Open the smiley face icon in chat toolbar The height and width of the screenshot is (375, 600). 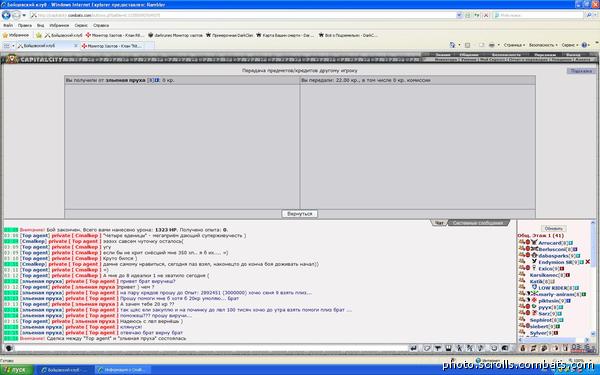(x=494, y=348)
